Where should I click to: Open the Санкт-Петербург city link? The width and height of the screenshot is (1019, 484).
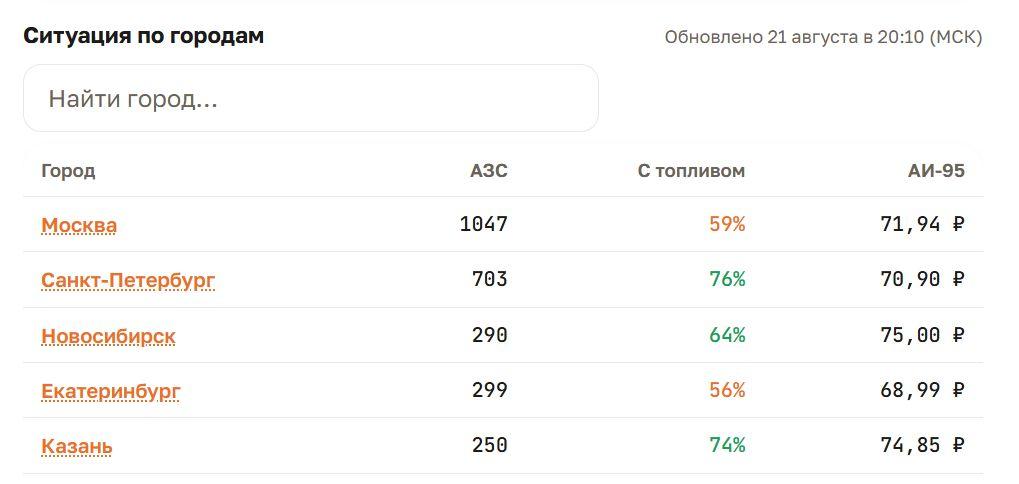tap(128, 281)
